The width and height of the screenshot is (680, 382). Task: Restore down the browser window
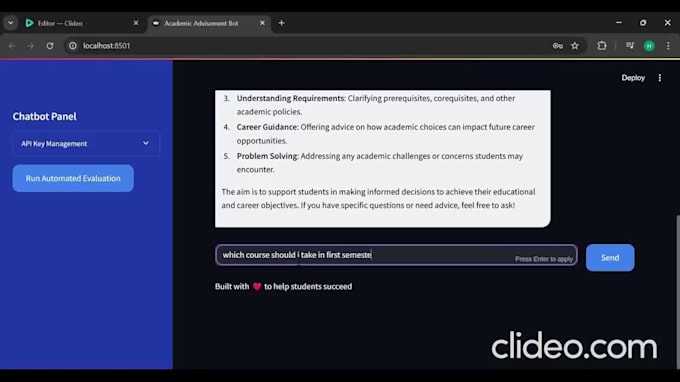click(643, 23)
